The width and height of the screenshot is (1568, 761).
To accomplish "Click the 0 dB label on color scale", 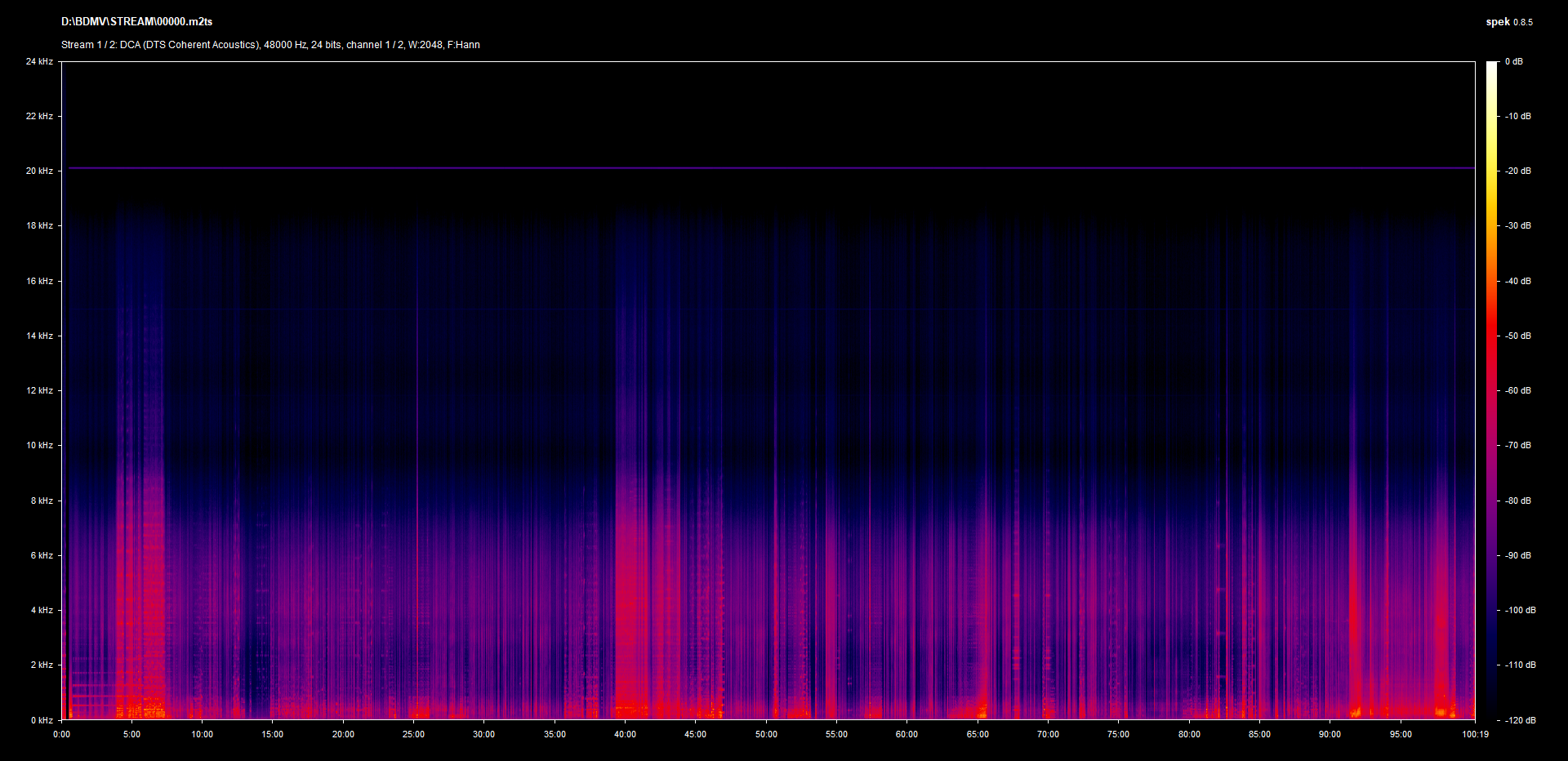I will point(1513,61).
